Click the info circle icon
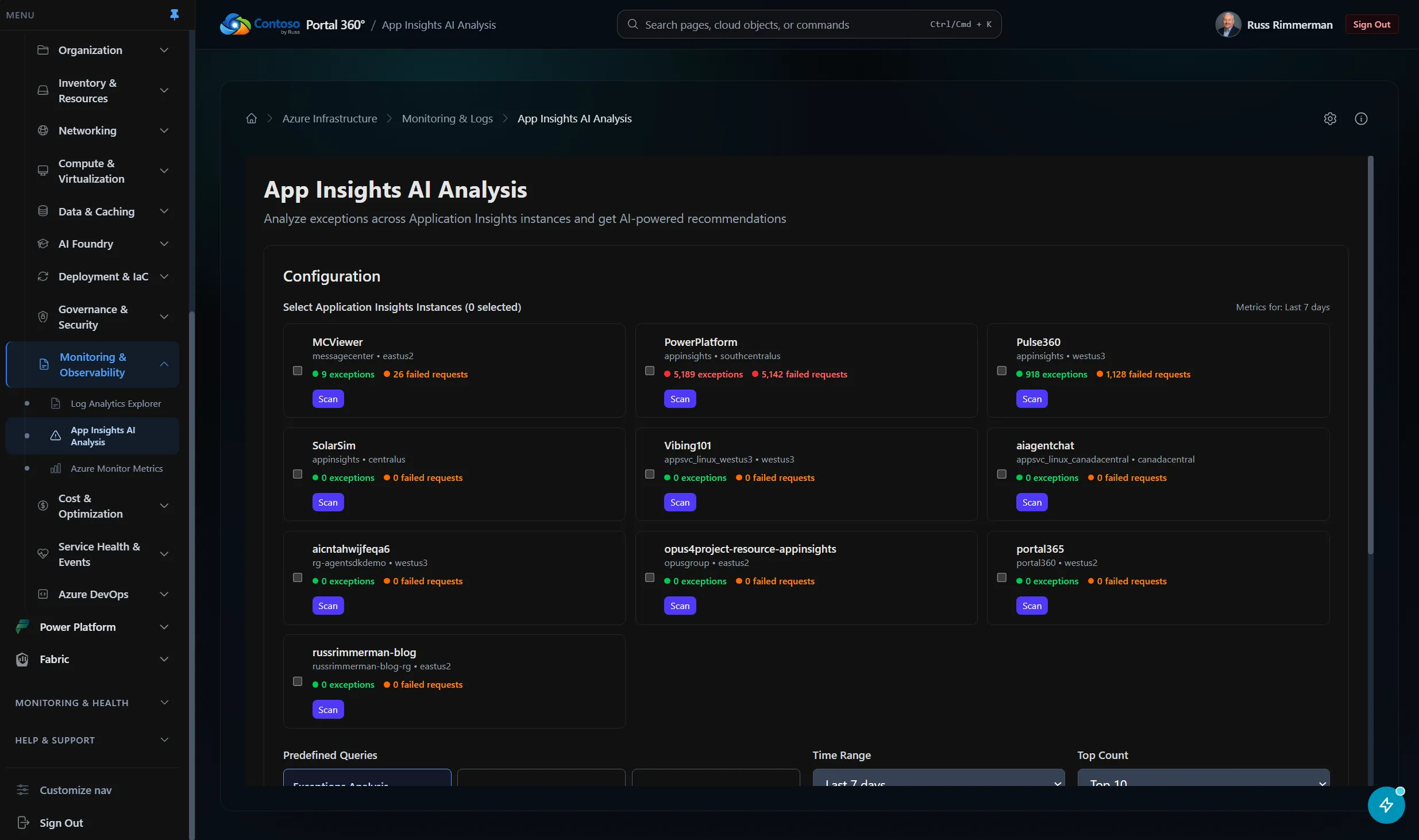The height and width of the screenshot is (840, 1419). click(1361, 118)
